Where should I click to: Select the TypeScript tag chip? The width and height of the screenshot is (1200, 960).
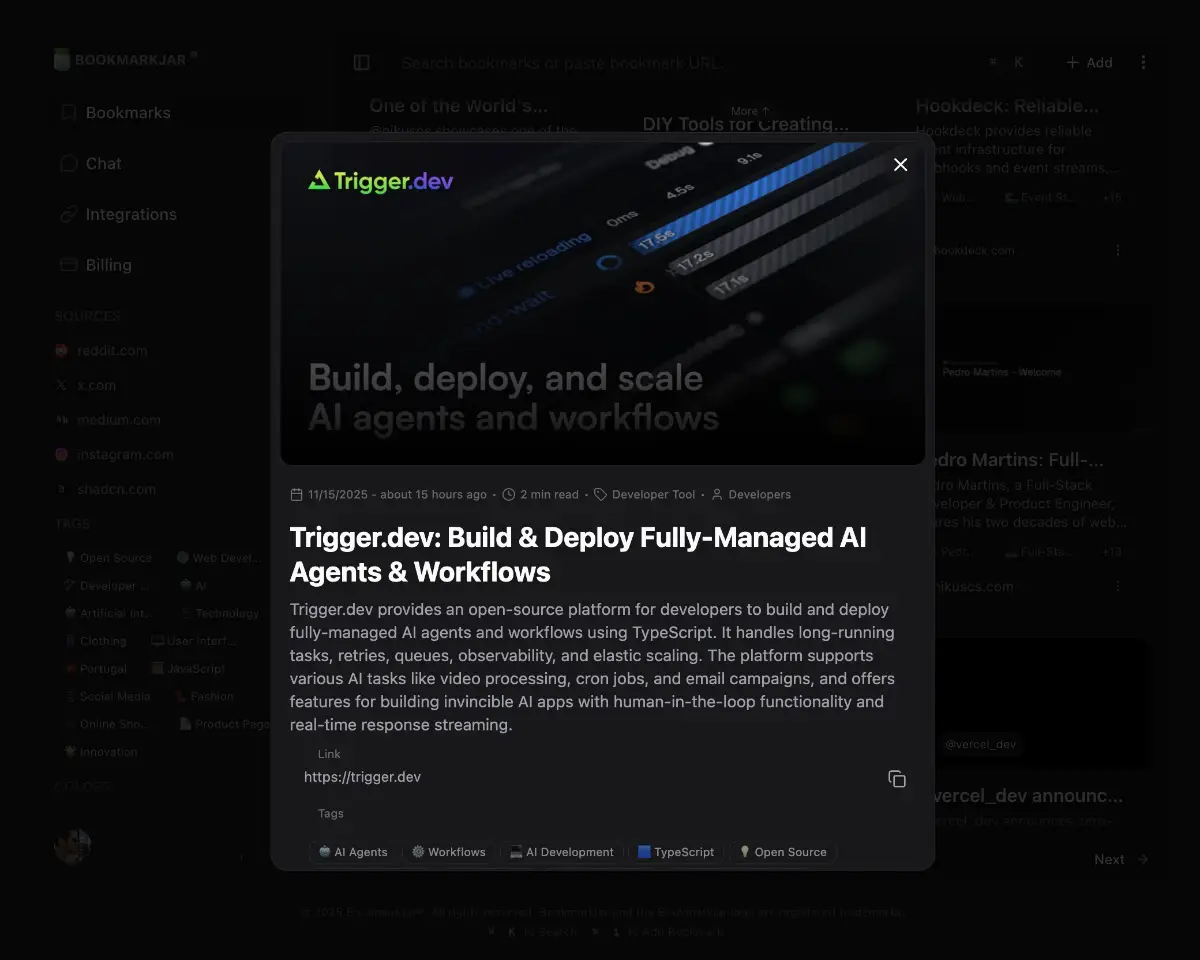click(x=676, y=853)
